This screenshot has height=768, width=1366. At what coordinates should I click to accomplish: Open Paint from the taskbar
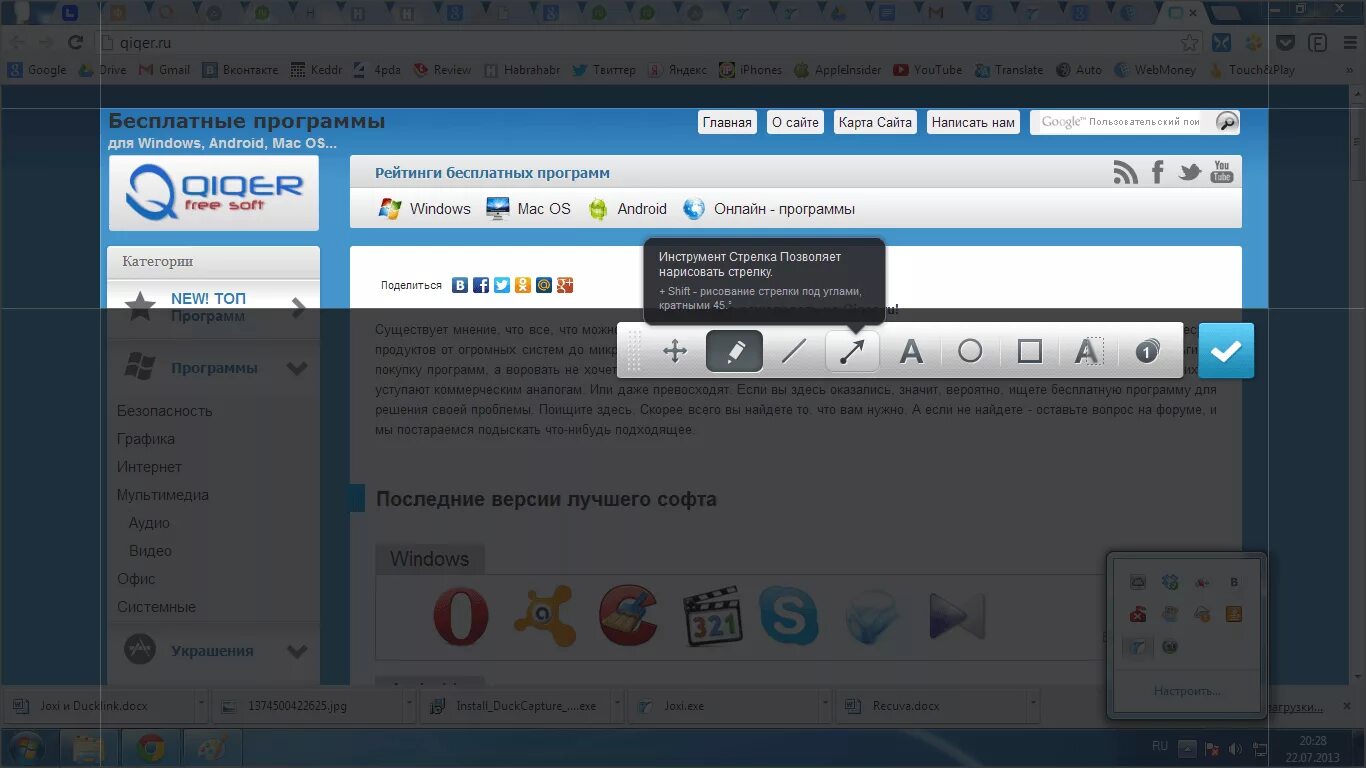212,749
